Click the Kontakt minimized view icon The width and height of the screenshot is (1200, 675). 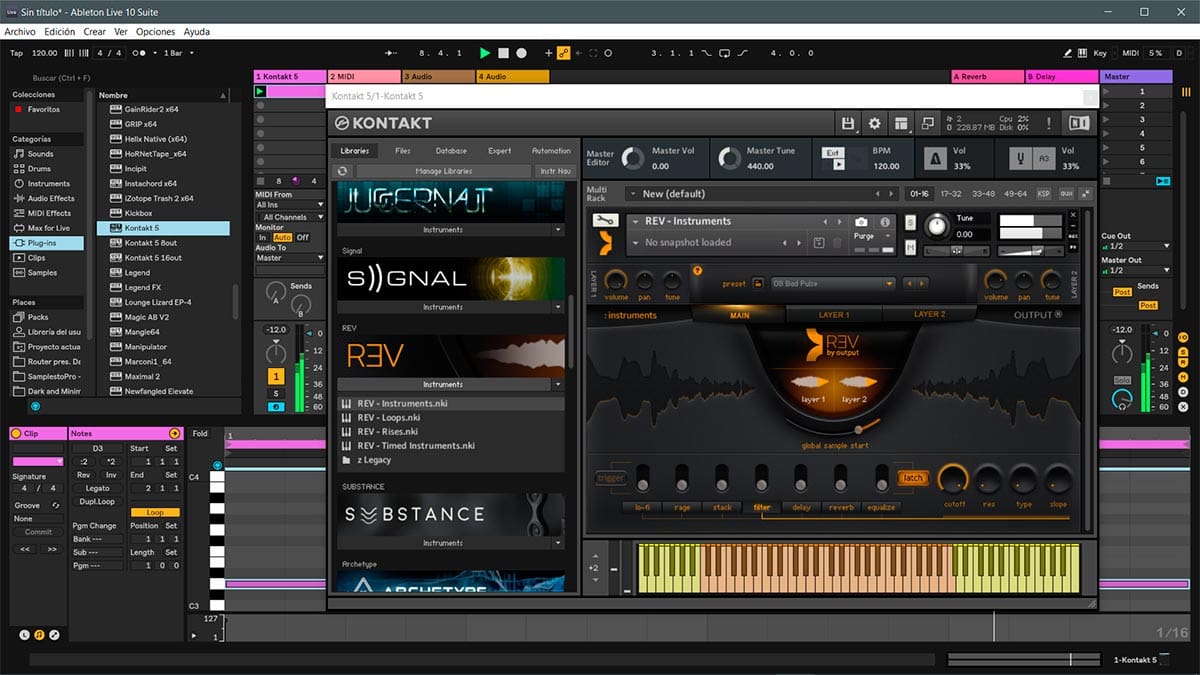coord(929,123)
